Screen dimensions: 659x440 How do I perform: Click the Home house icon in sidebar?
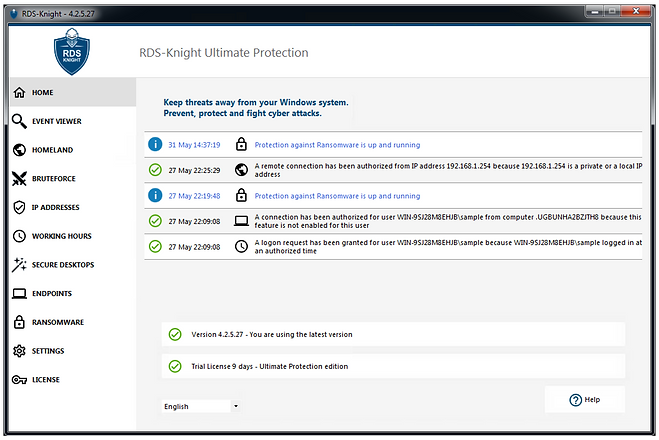click(x=19, y=92)
